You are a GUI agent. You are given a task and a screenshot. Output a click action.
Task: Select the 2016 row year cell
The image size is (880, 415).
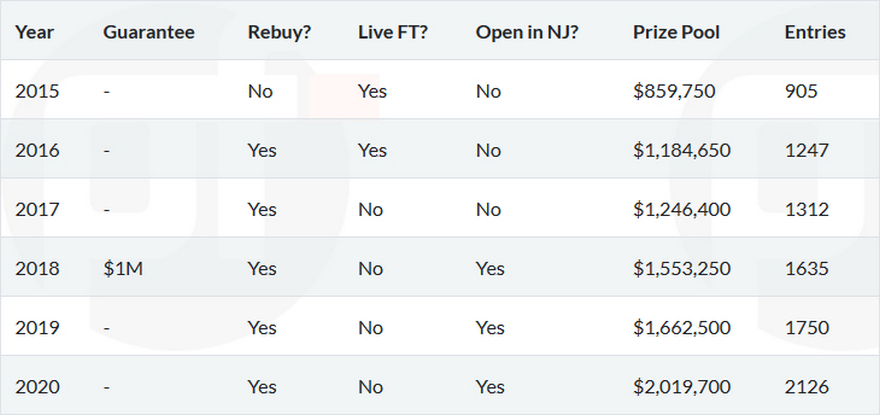37,151
